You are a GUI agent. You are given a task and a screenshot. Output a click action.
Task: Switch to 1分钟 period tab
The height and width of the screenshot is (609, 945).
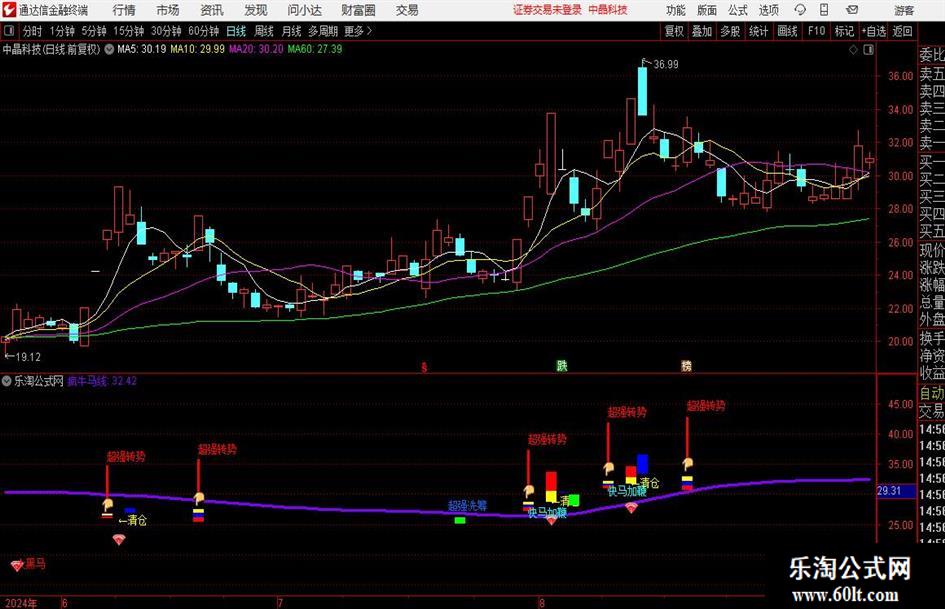coord(62,31)
